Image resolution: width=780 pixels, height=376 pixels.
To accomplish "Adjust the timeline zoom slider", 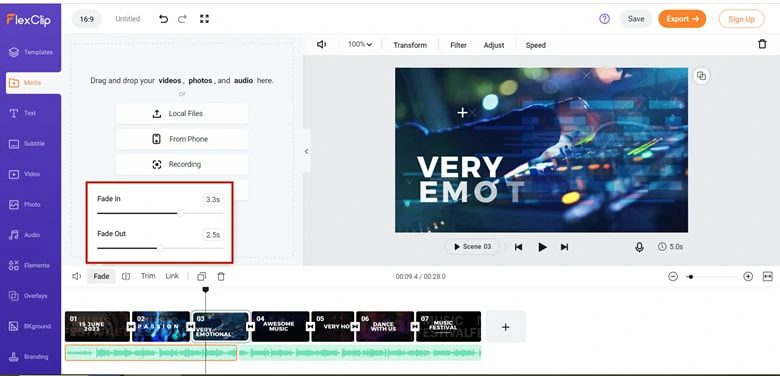I will (x=690, y=277).
